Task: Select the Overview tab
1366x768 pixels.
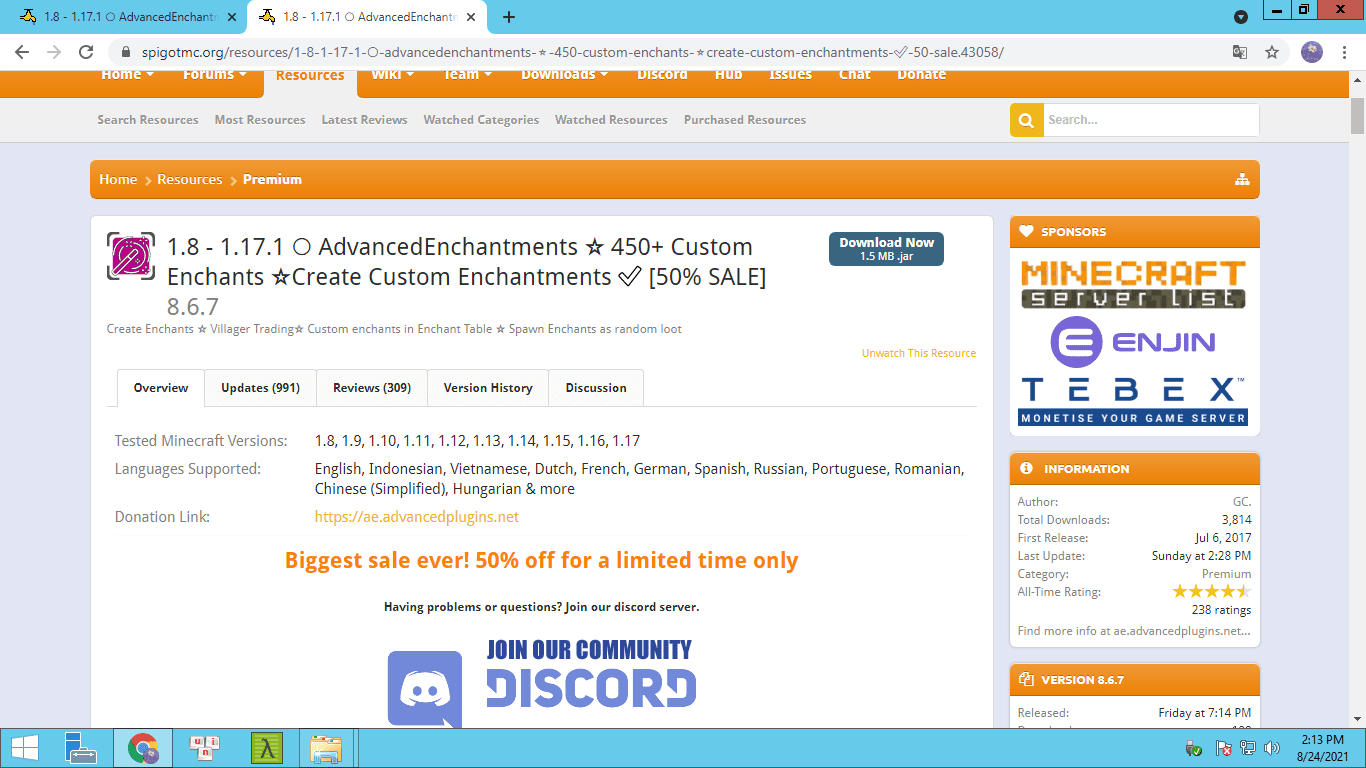Action: 161,388
